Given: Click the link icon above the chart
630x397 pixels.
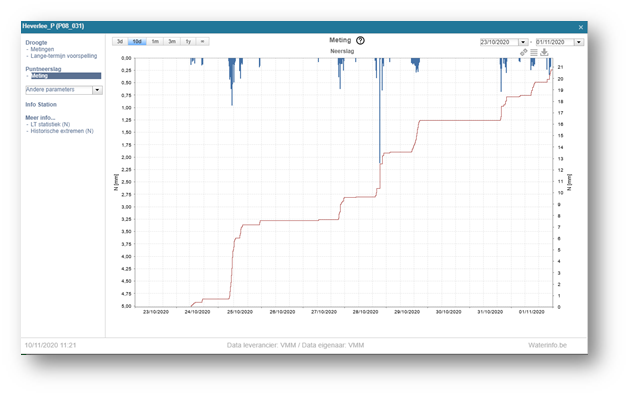Looking at the screenshot, I should tap(524, 52).
